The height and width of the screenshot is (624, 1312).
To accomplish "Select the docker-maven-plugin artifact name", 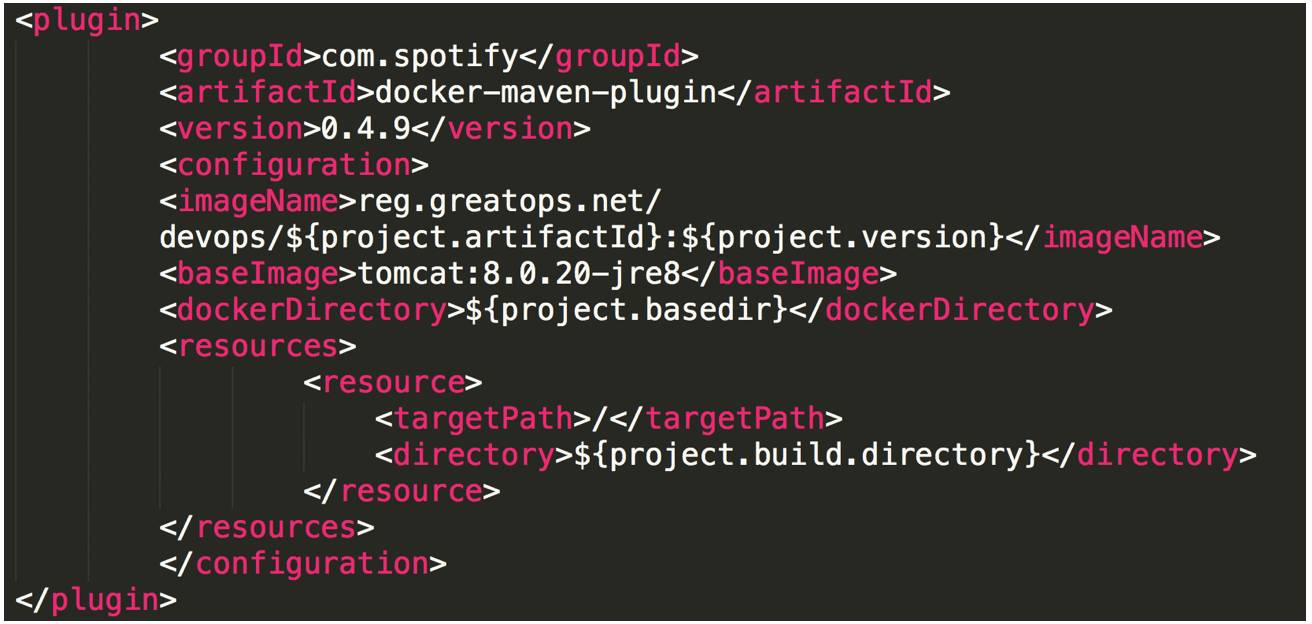I will tap(545, 93).
